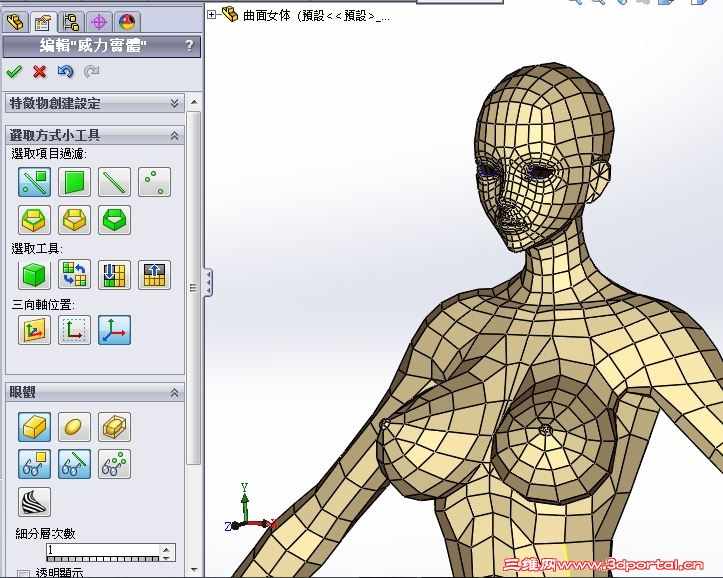The height and width of the screenshot is (578, 723).
Task: Click the greyed redo arrow
Action: [91, 71]
